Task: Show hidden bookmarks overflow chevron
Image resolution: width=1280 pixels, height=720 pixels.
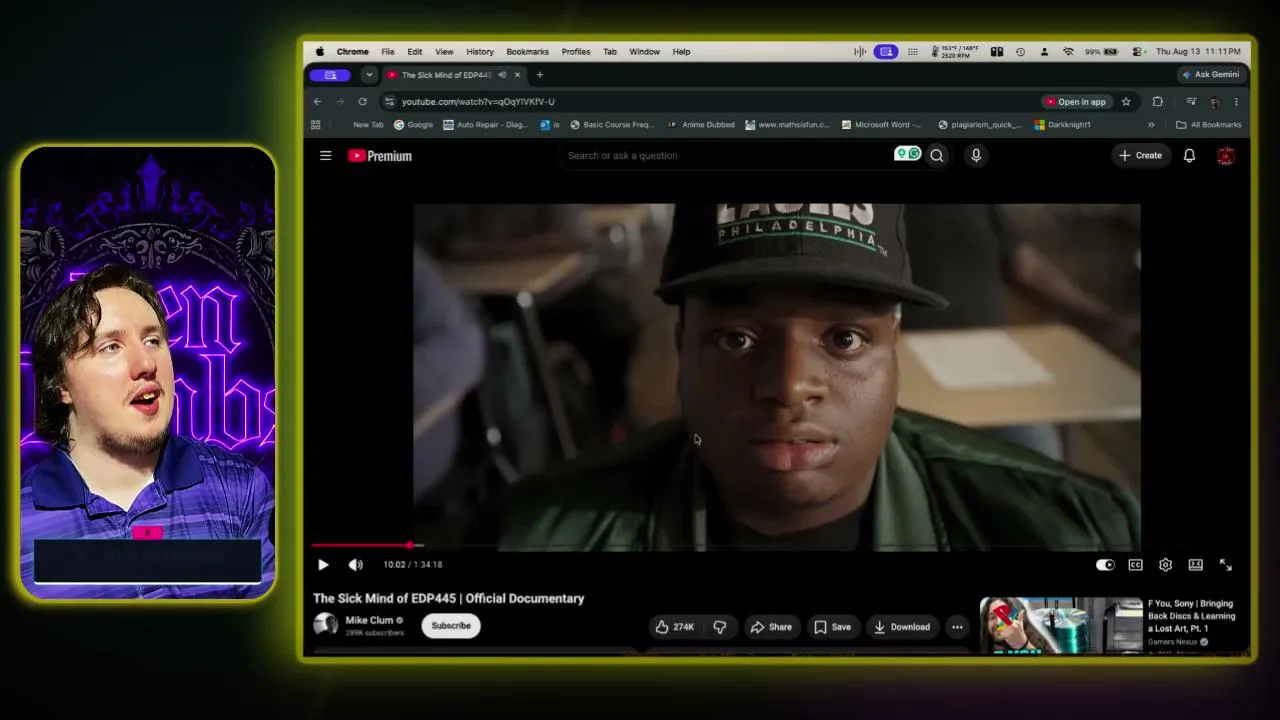Action: point(1151,125)
